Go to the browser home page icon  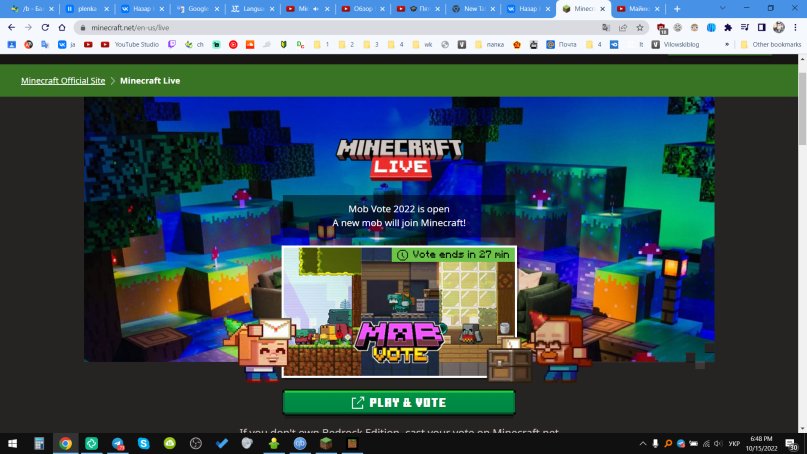coord(63,27)
